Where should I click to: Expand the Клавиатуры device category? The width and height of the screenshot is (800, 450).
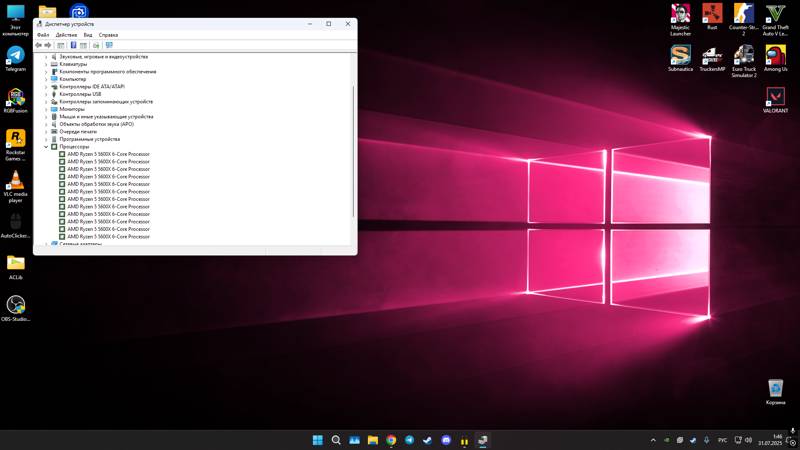46,64
